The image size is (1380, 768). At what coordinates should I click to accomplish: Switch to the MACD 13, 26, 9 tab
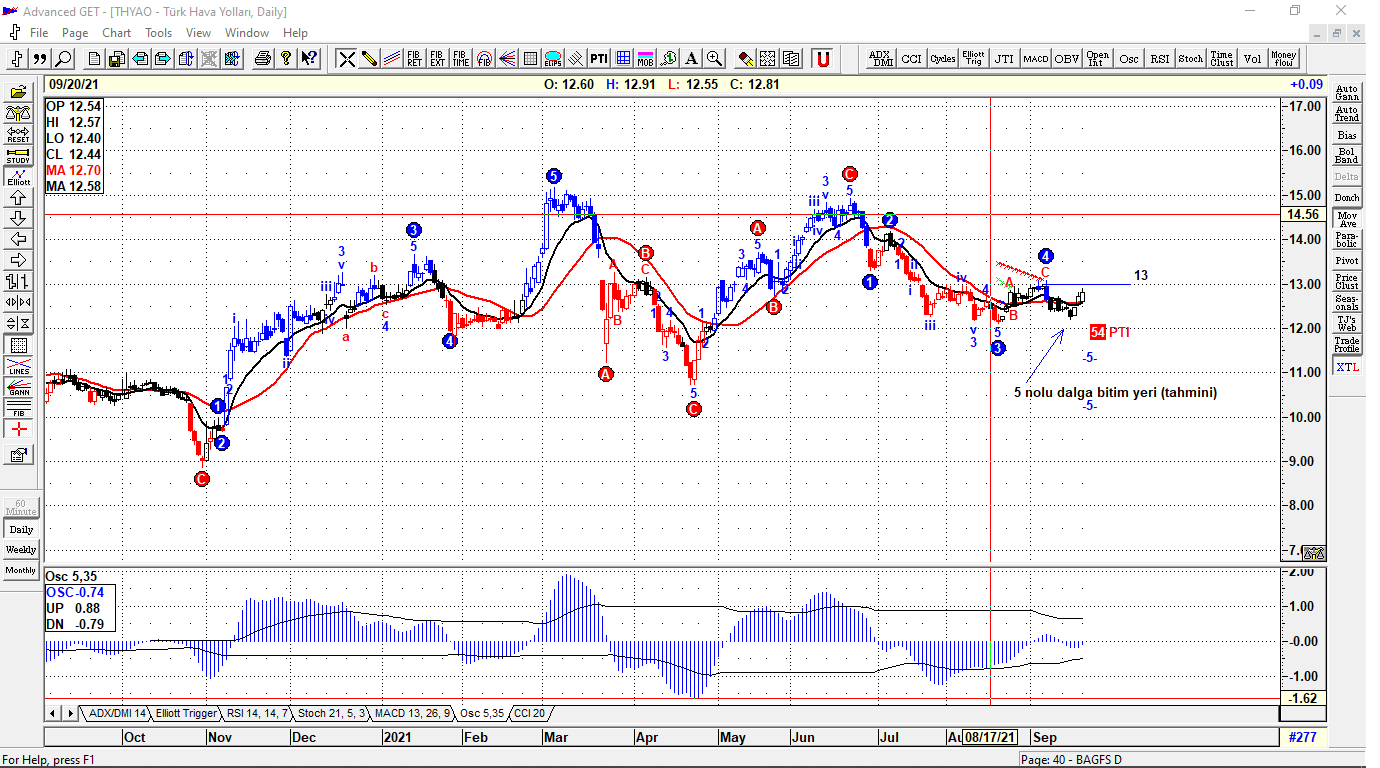point(413,713)
